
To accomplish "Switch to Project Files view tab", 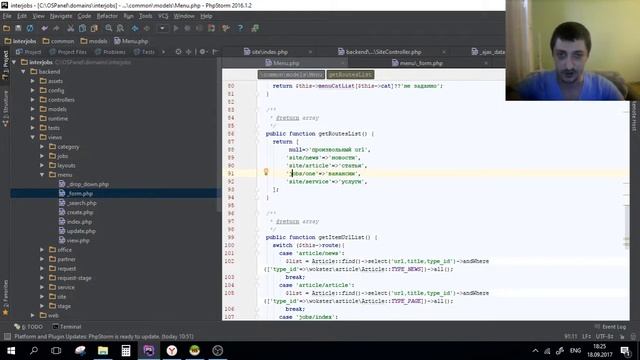I will point(68,52).
